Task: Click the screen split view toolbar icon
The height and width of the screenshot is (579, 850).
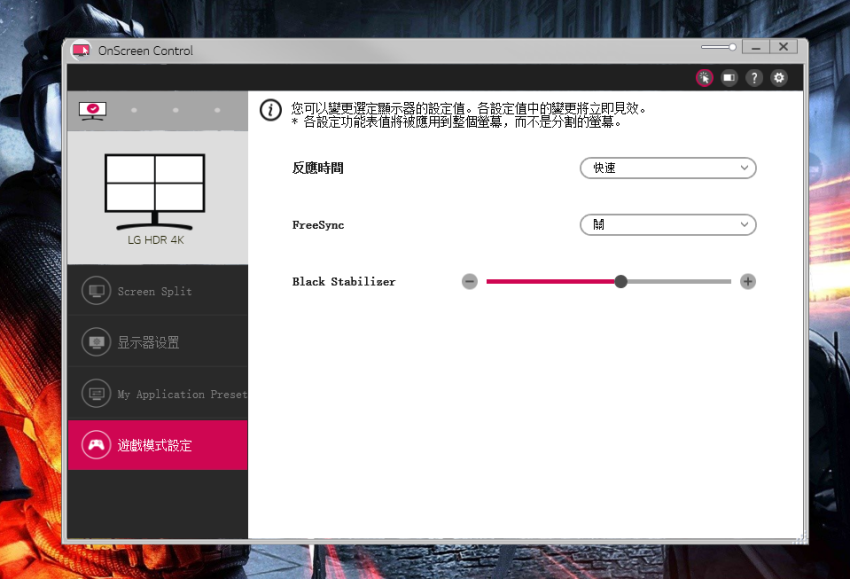Action: [x=729, y=78]
